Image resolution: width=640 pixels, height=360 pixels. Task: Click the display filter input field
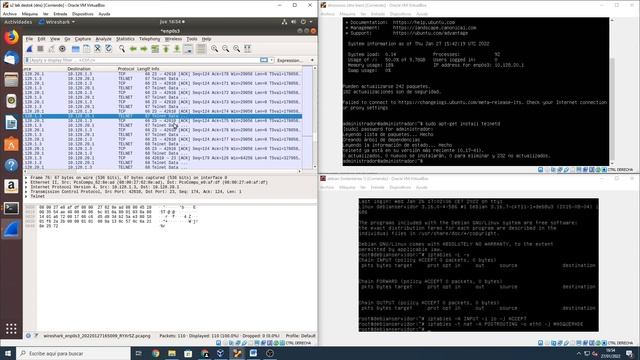pyautogui.click(x=144, y=60)
